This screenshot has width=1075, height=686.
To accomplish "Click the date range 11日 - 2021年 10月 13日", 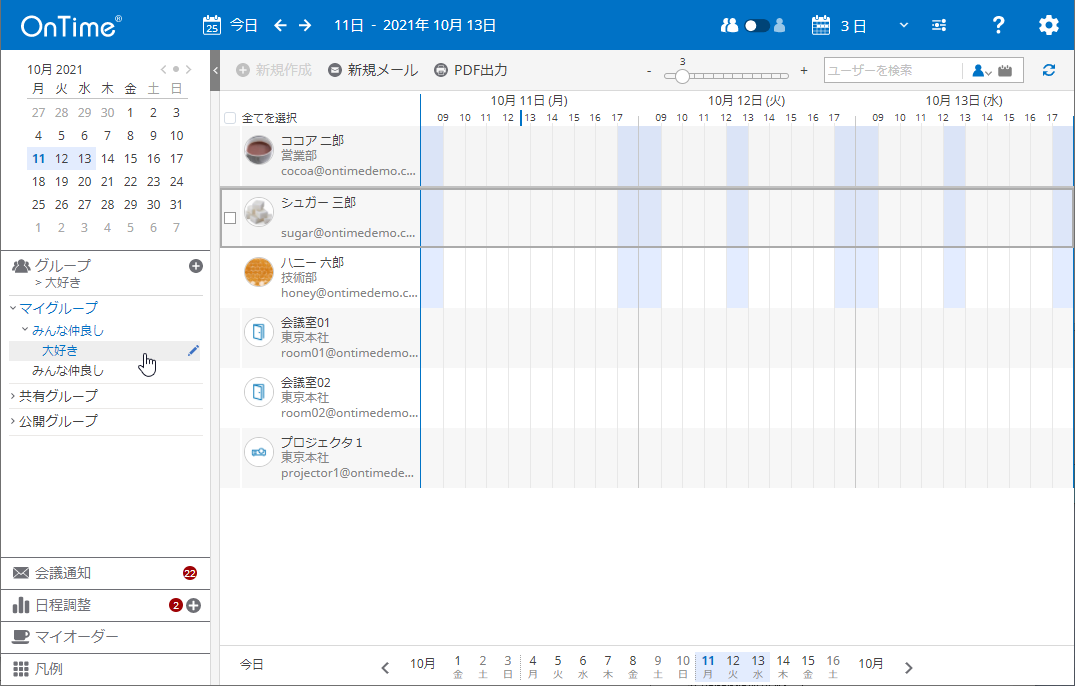I will 415,25.
